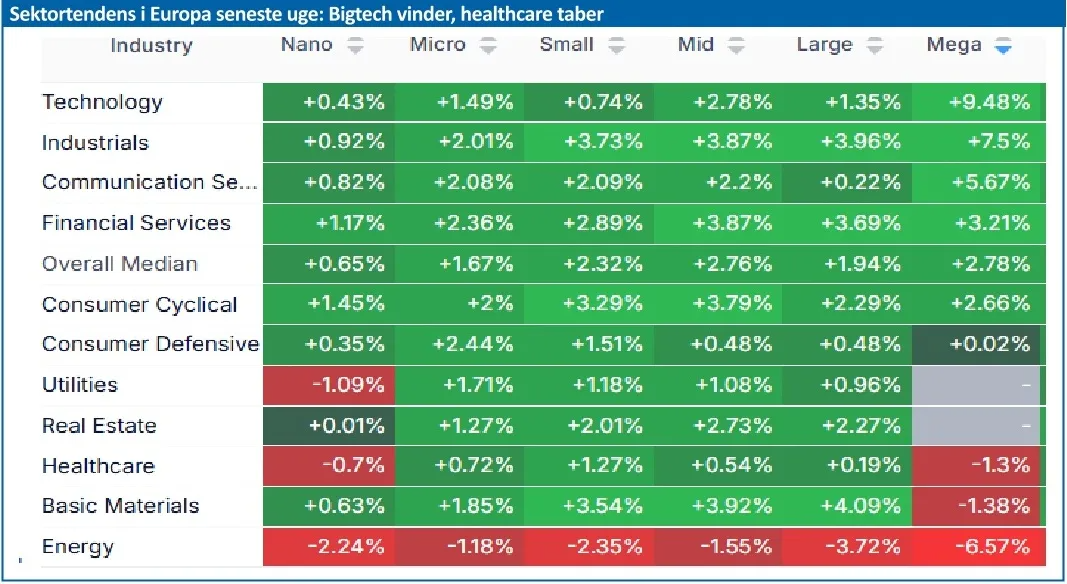Click the +9.48% Technology Mega cell
The width and height of the screenshot is (1067, 584).
(x=978, y=102)
